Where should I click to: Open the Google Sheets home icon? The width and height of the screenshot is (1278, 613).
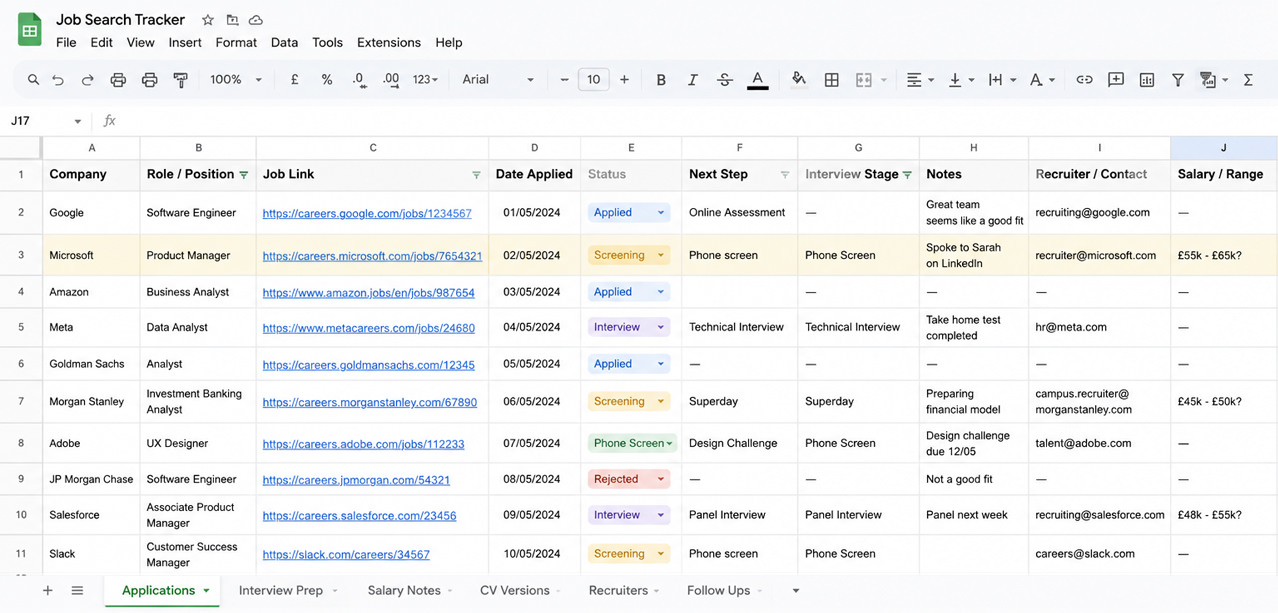[30, 30]
